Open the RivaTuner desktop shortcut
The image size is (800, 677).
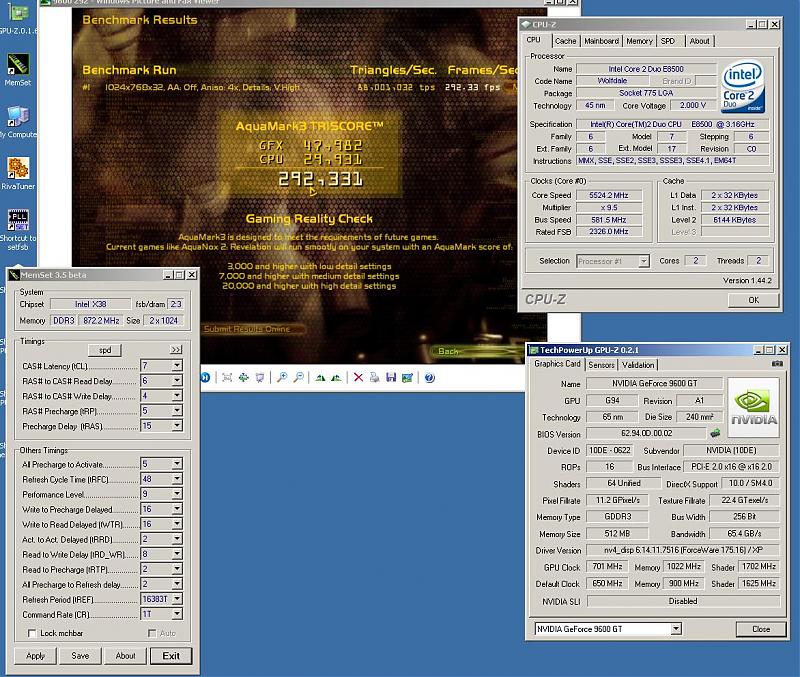(x=18, y=173)
